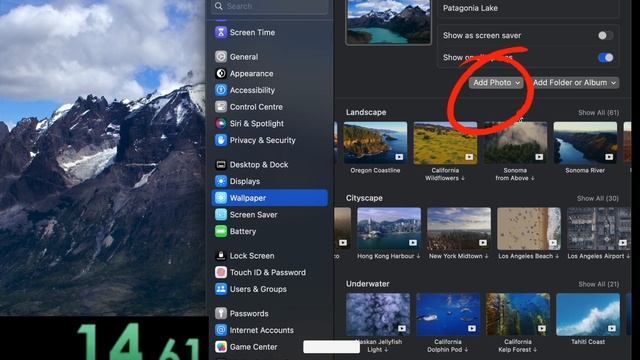Toggle Show as screen saver switch
The width and height of the screenshot is (640, 360).
(605, 36)
